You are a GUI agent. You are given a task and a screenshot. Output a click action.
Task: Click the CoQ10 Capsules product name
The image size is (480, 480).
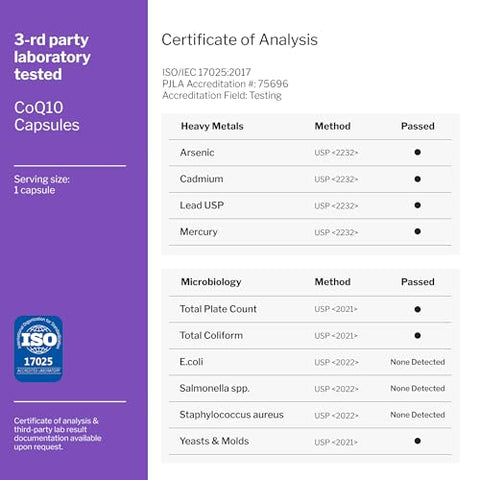click(x=47, y=116)
